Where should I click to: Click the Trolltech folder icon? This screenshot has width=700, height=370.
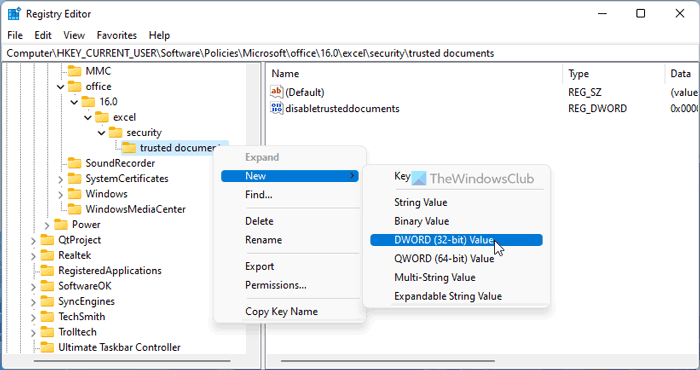click(47, 332)
